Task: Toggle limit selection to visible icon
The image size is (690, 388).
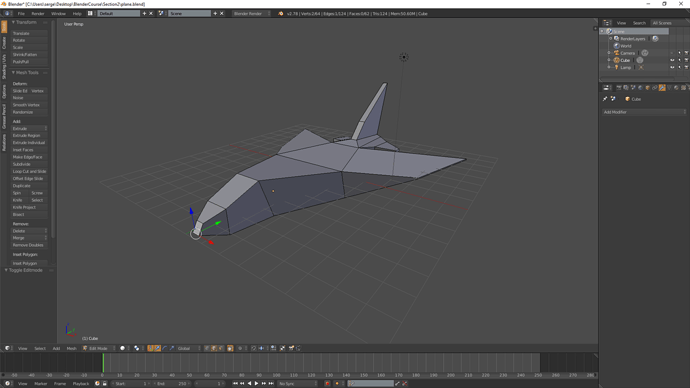Action: click(229, 348)
